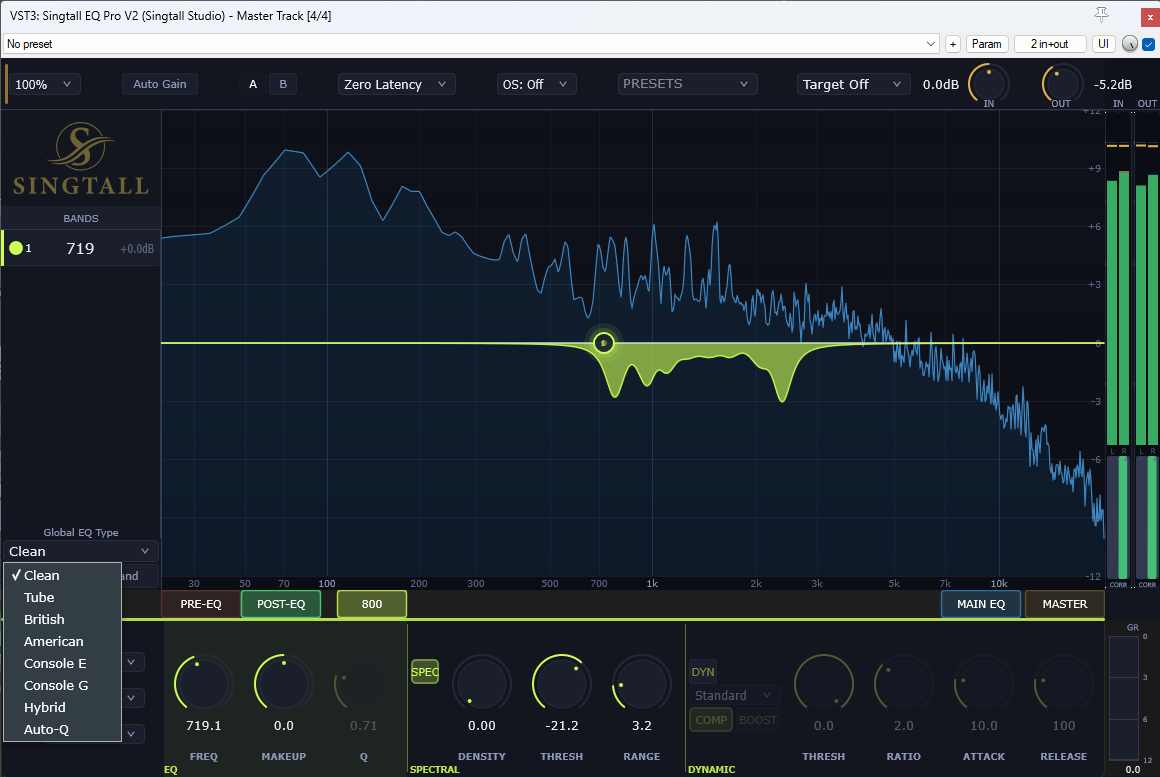
Task: Click the FREQ knob showing 719.1
Action: click(203, 683)
